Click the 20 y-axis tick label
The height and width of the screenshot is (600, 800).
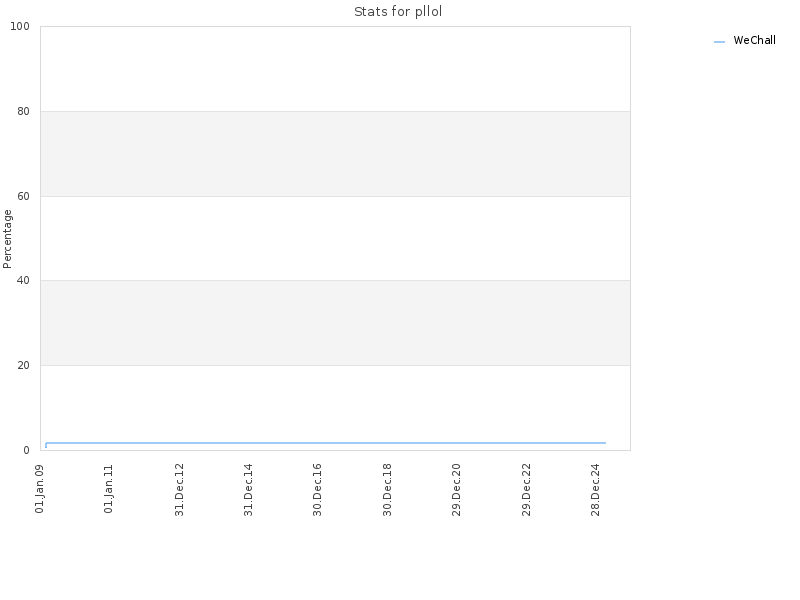[23, 365]
